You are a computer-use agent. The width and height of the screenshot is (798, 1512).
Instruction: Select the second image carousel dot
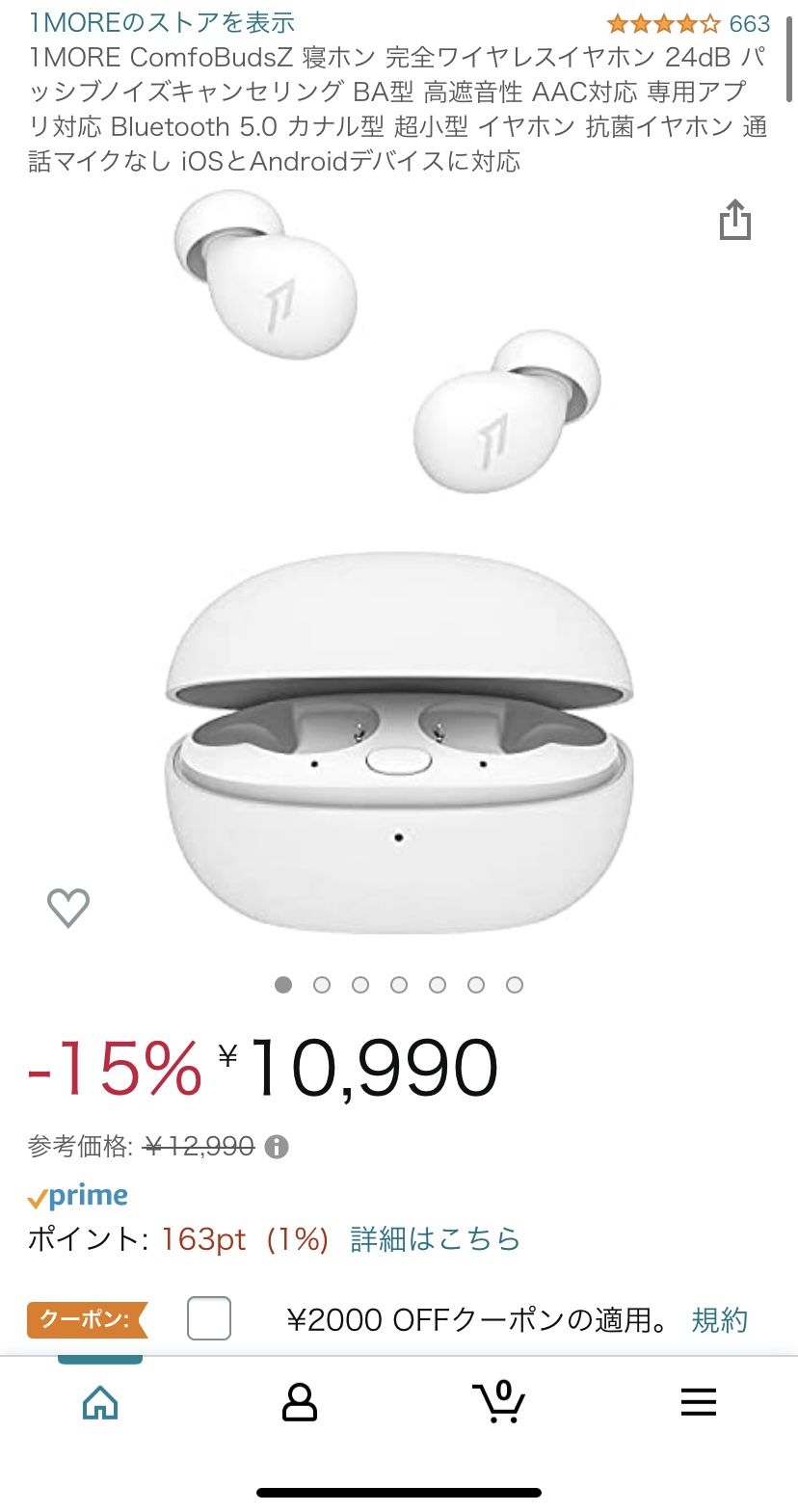coord(322,985)
